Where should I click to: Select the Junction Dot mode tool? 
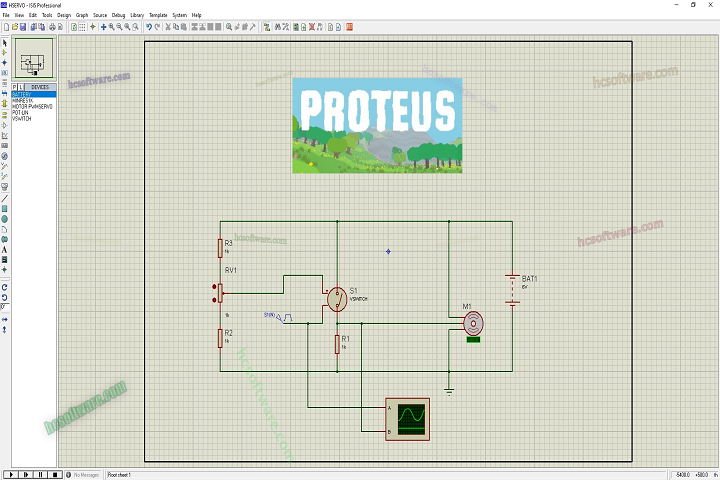5,63
